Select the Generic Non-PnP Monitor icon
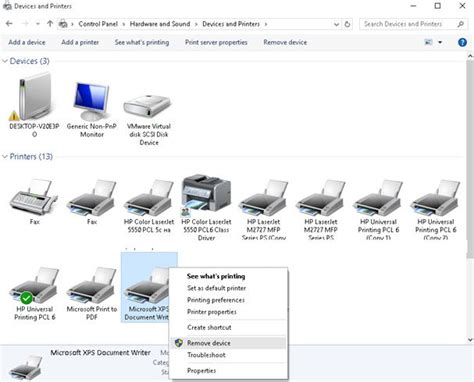This screenshot has width=474, height=382. pyautogui.click(x=92, y=102)
